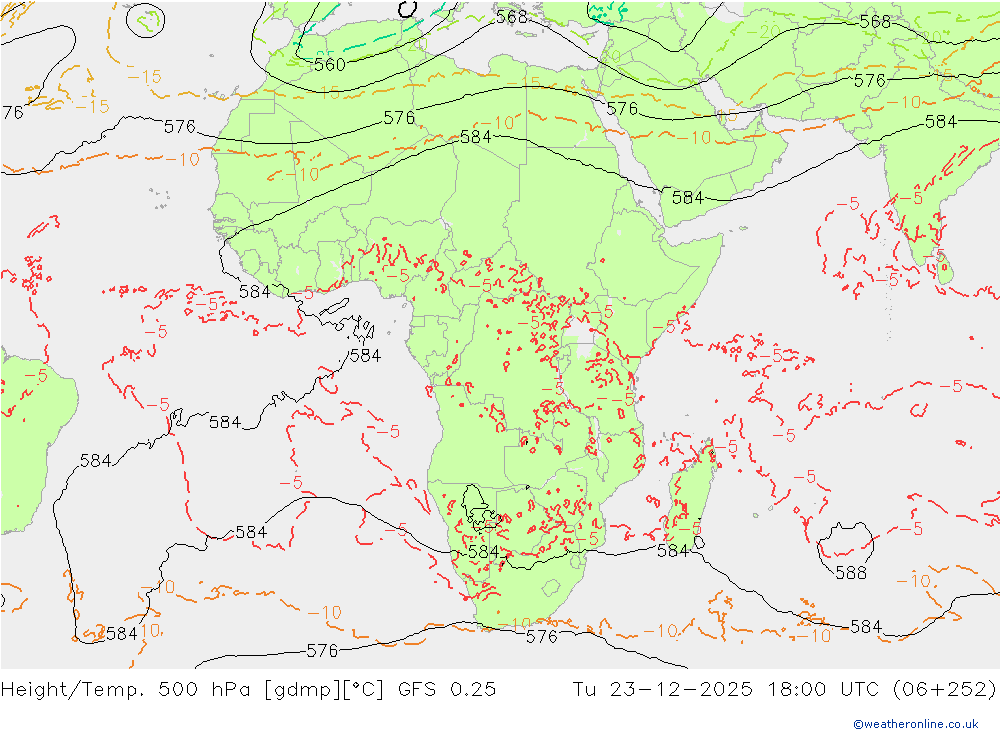Image resolution: width=1000 pixels, height=733 pixels.
Task: Click the '588' contour label
Action: click(851, 573)
